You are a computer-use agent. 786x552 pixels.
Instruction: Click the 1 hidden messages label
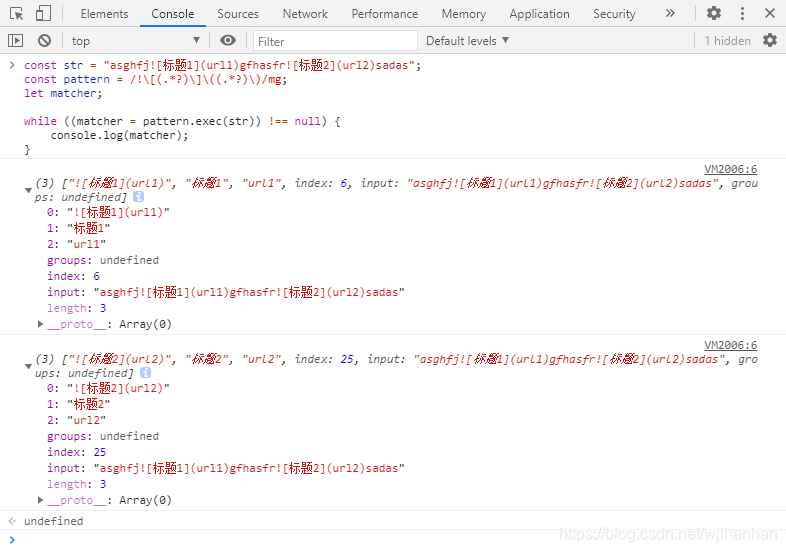point(727,41)
